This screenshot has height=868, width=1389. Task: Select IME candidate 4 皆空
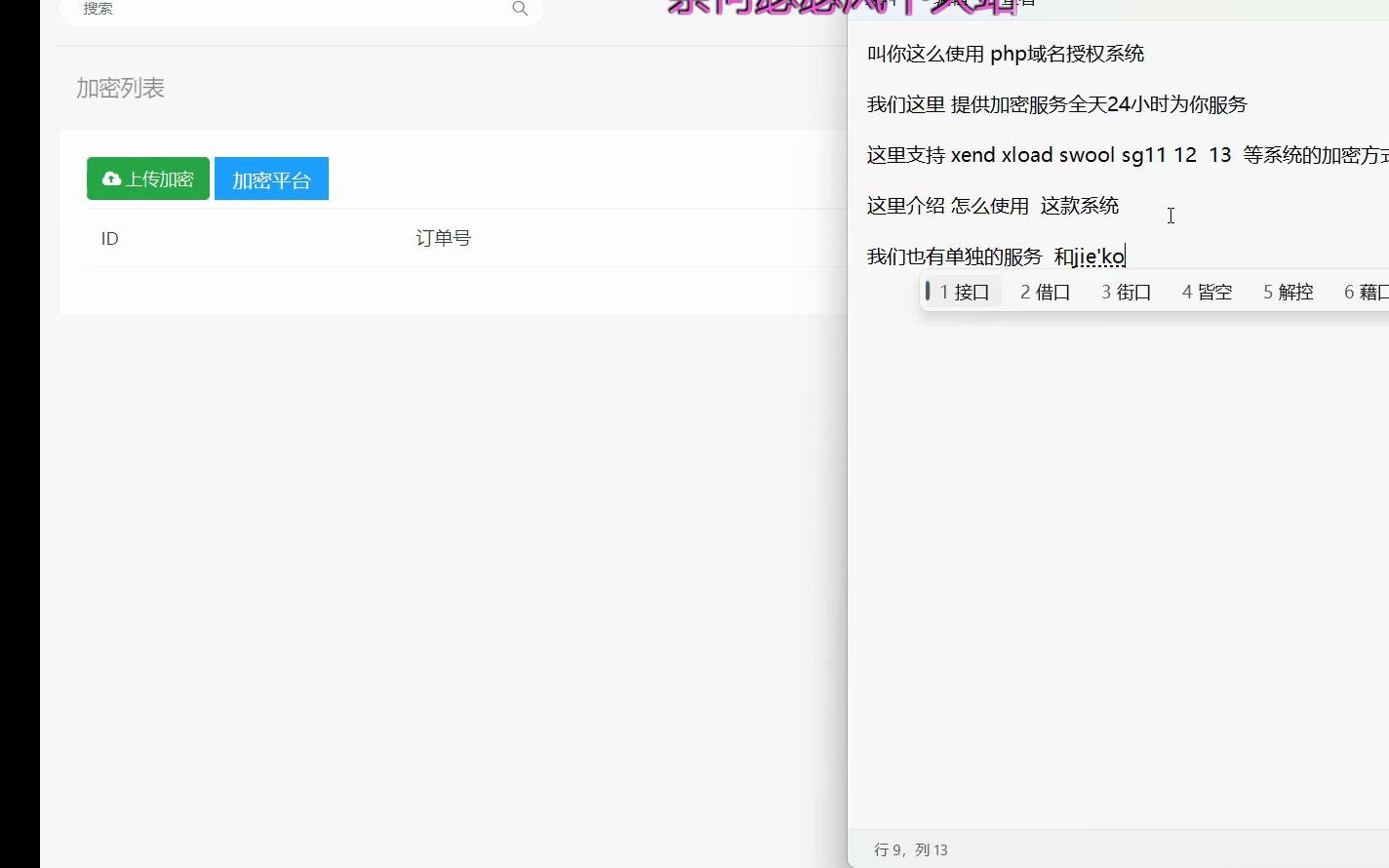click(x=1206, y=291)
